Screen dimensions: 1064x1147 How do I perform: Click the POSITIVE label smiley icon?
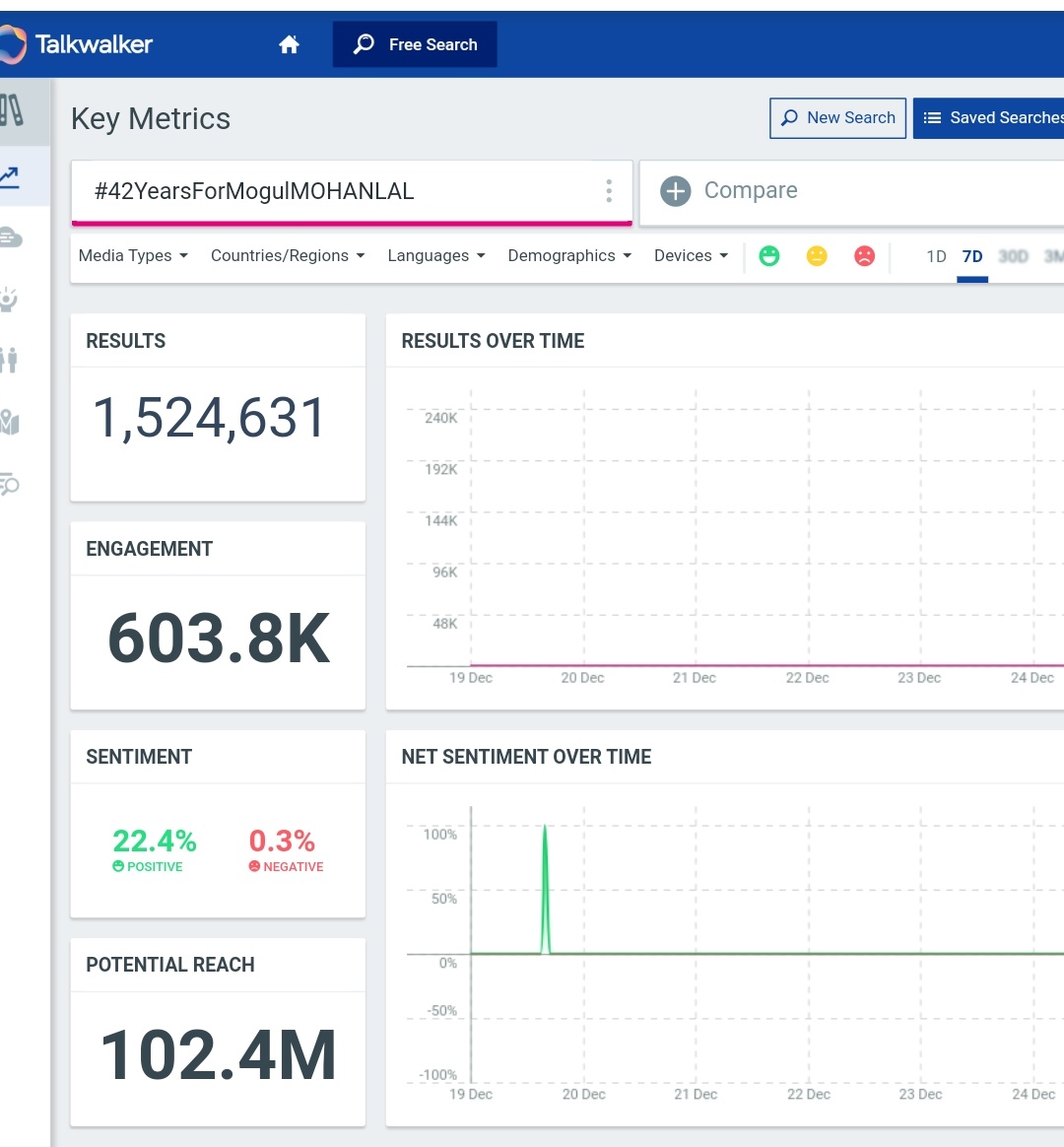pyautogui.click(x=118, y=866)
